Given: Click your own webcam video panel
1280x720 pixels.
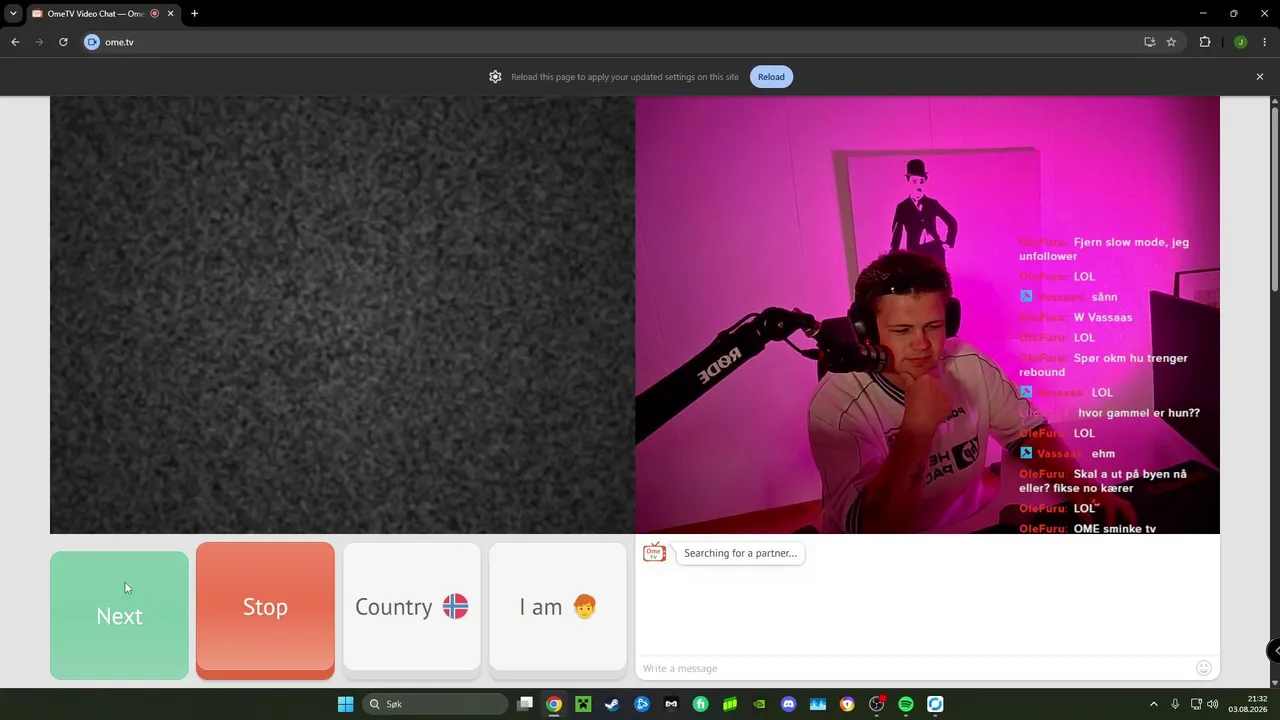Looking at the screenshot, I should pos(927,315).
